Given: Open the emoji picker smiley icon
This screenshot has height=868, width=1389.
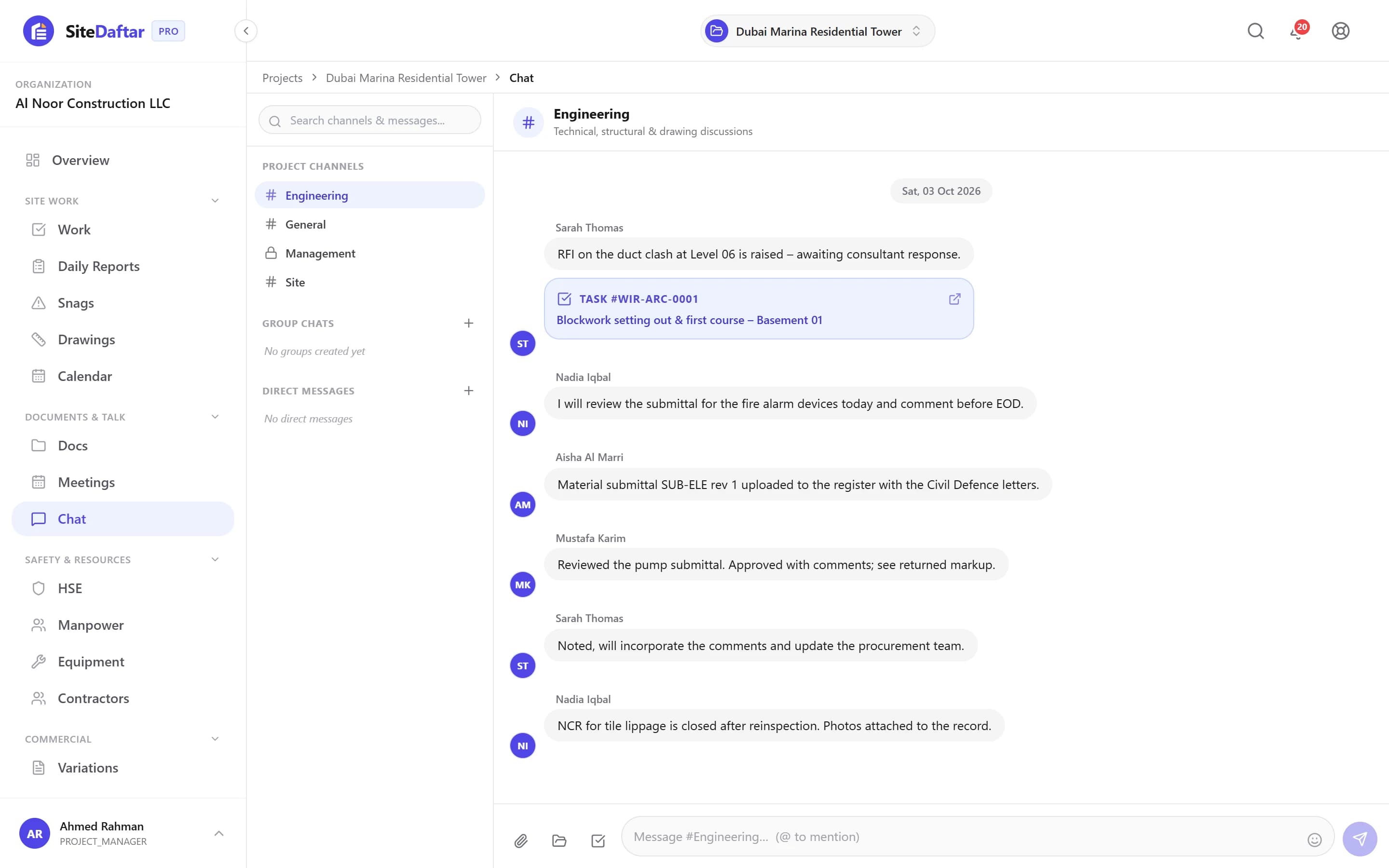Looking at the screenshot, I should point(1314,841).
